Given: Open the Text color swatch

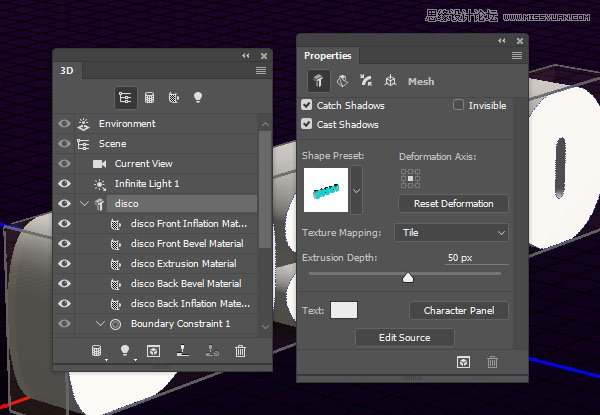Looking at the screenshot, I should (x=344, y=310).
